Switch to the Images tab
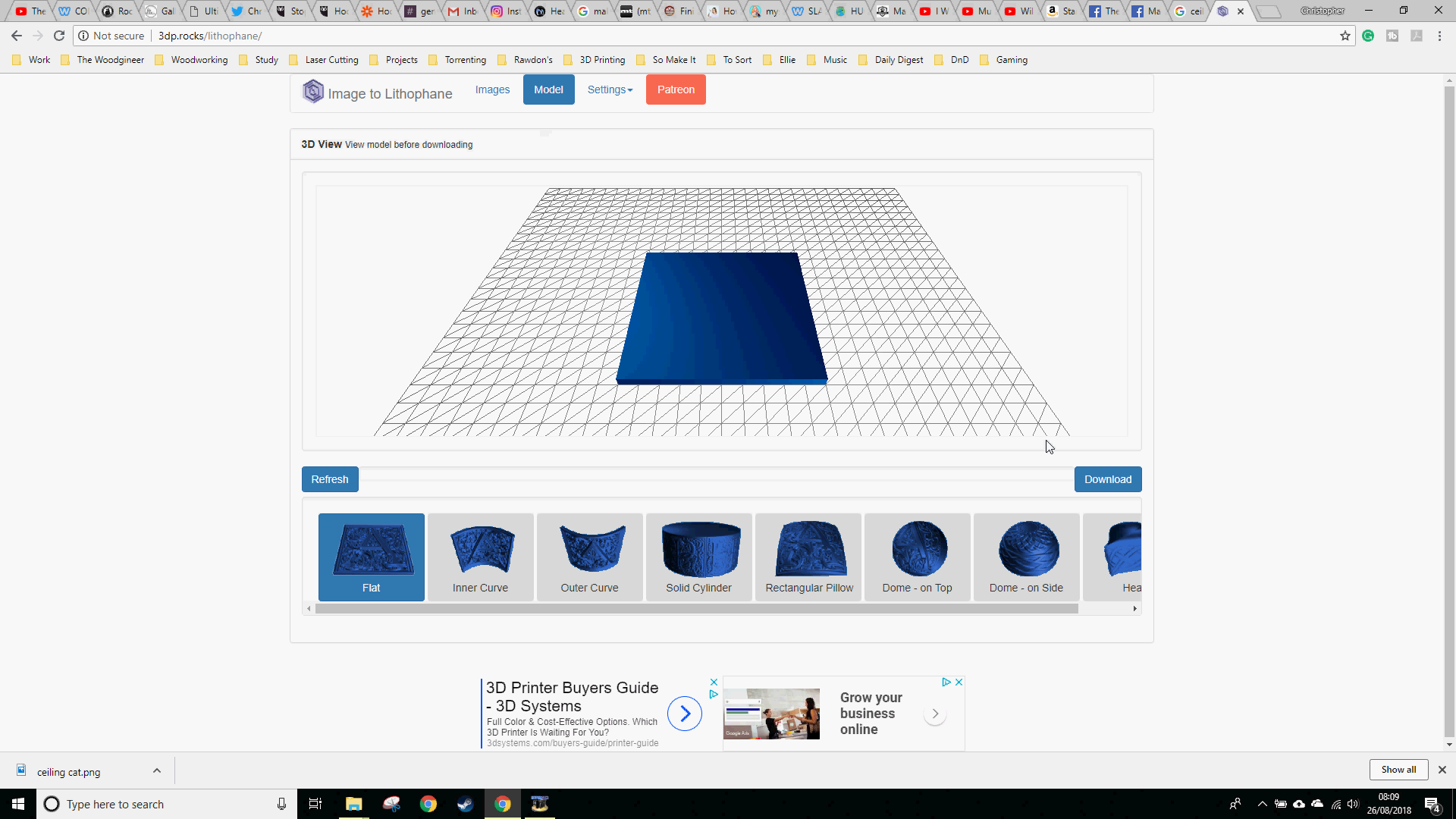This screenshot has width=1456, height=819. pos(492,89)
